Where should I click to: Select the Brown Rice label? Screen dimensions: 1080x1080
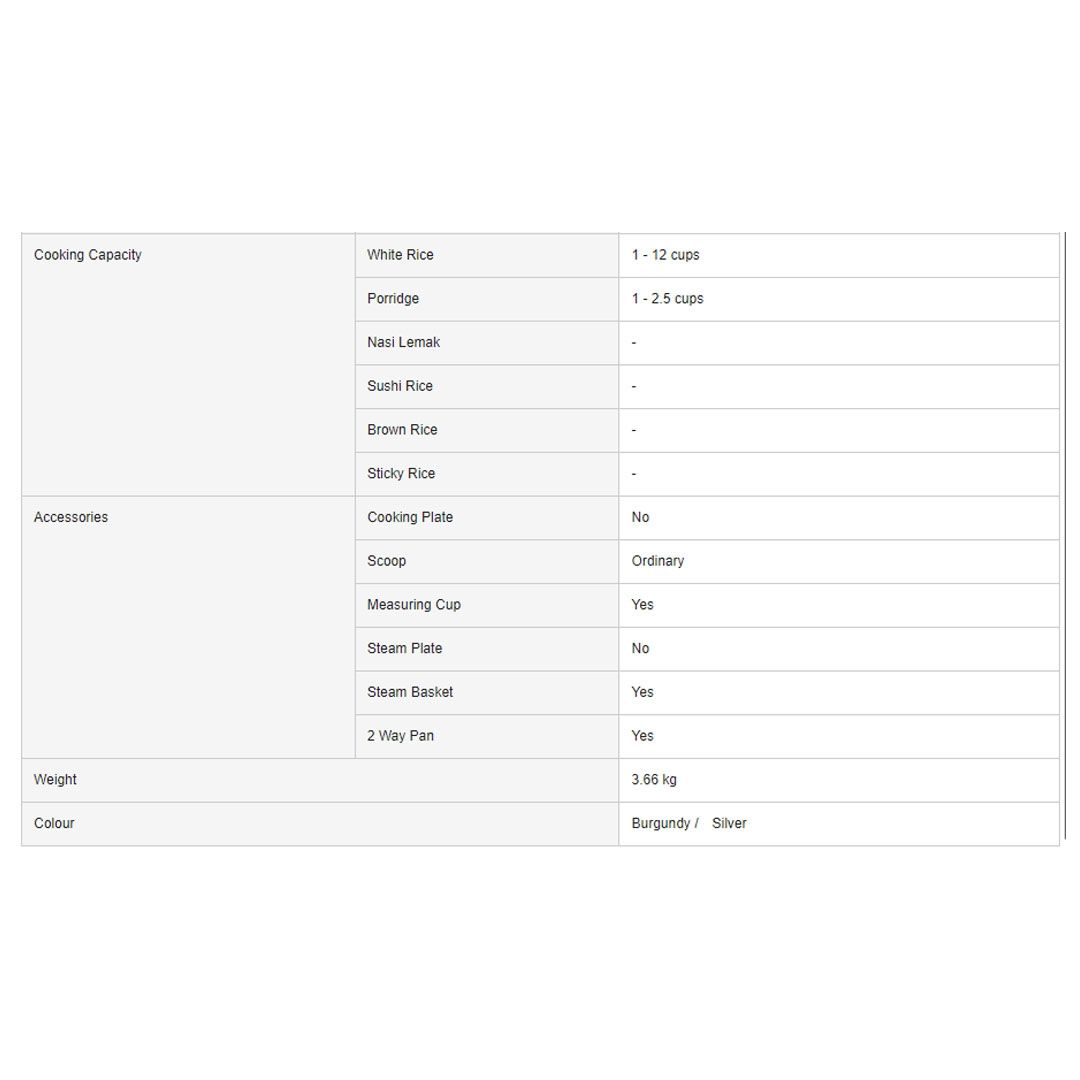click(x=402, y=430)
